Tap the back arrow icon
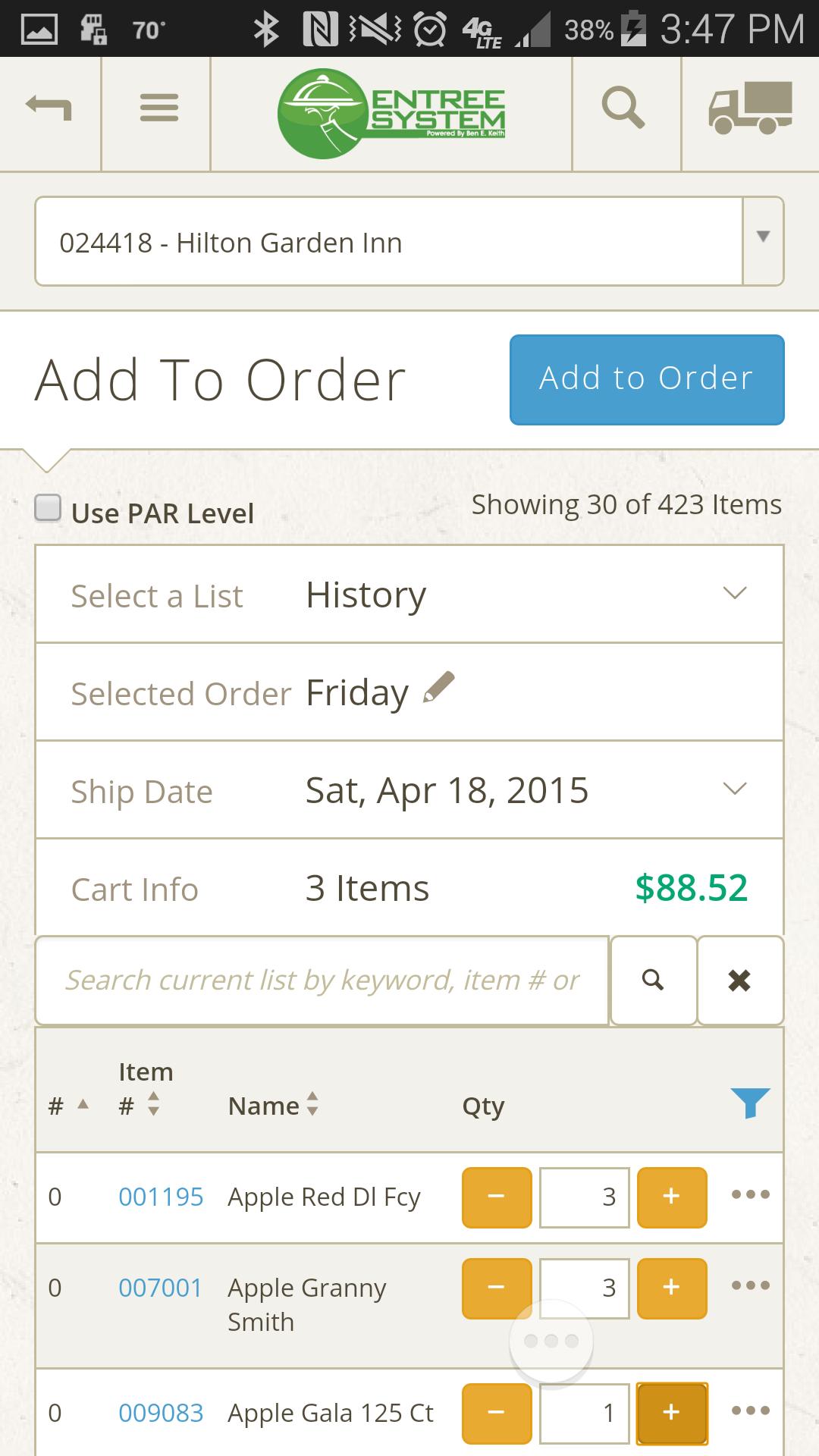819x1456 pixels. click(x=49, y=108)
